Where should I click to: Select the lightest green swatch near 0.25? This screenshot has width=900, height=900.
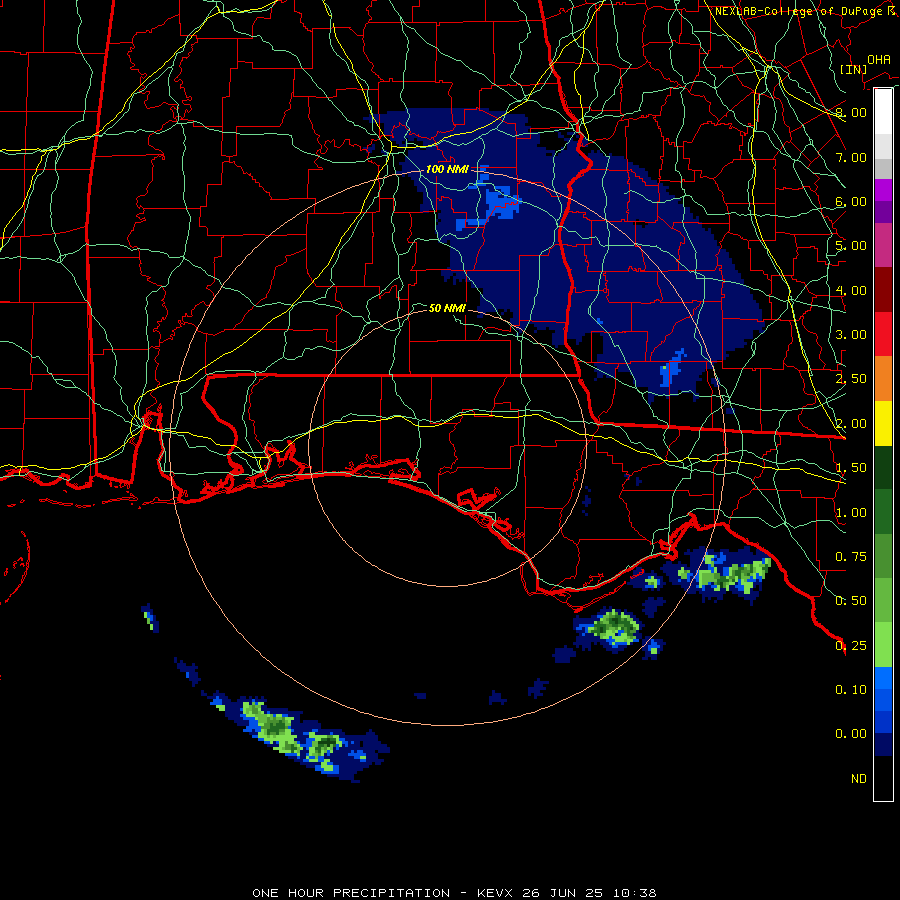pyautogui.click(x=883, y=645)
